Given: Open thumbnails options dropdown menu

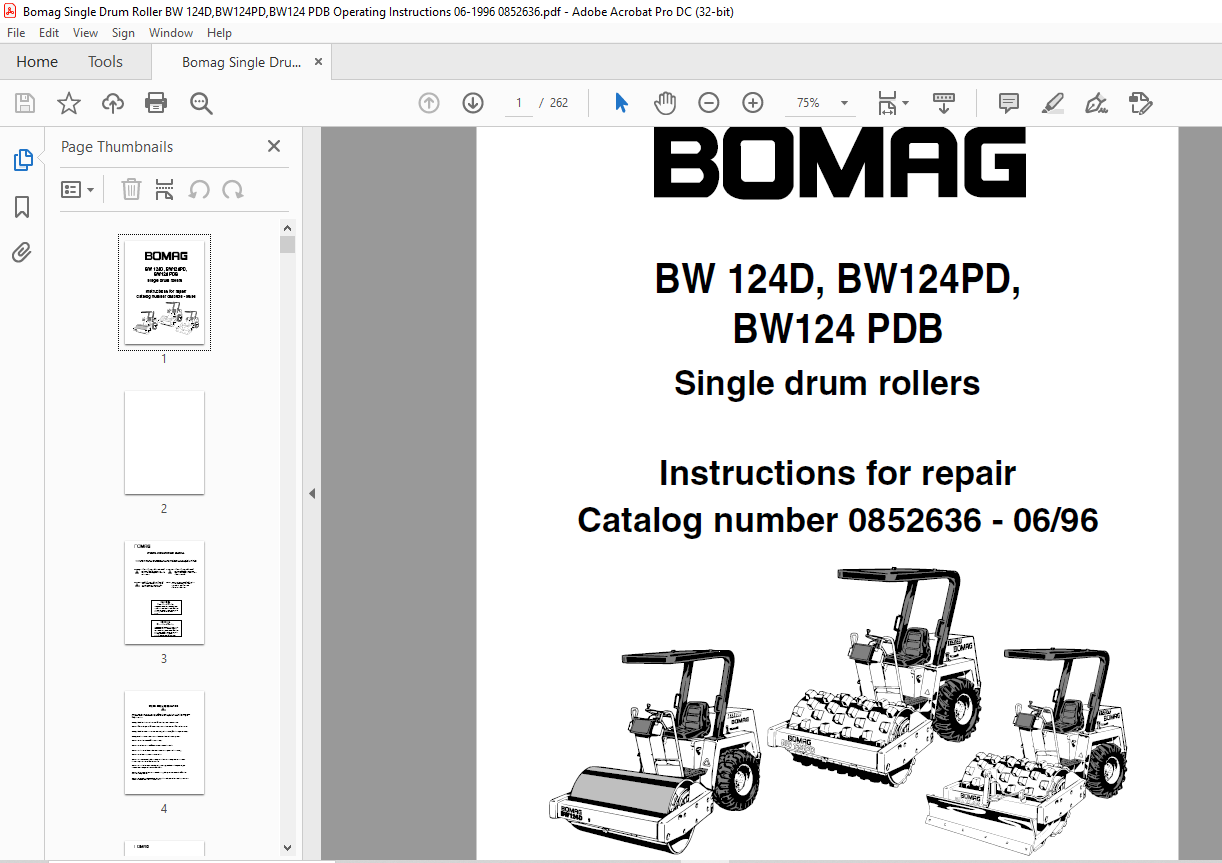Looking at the screenshot, I should pyautogui.click(x=77, y=189).
